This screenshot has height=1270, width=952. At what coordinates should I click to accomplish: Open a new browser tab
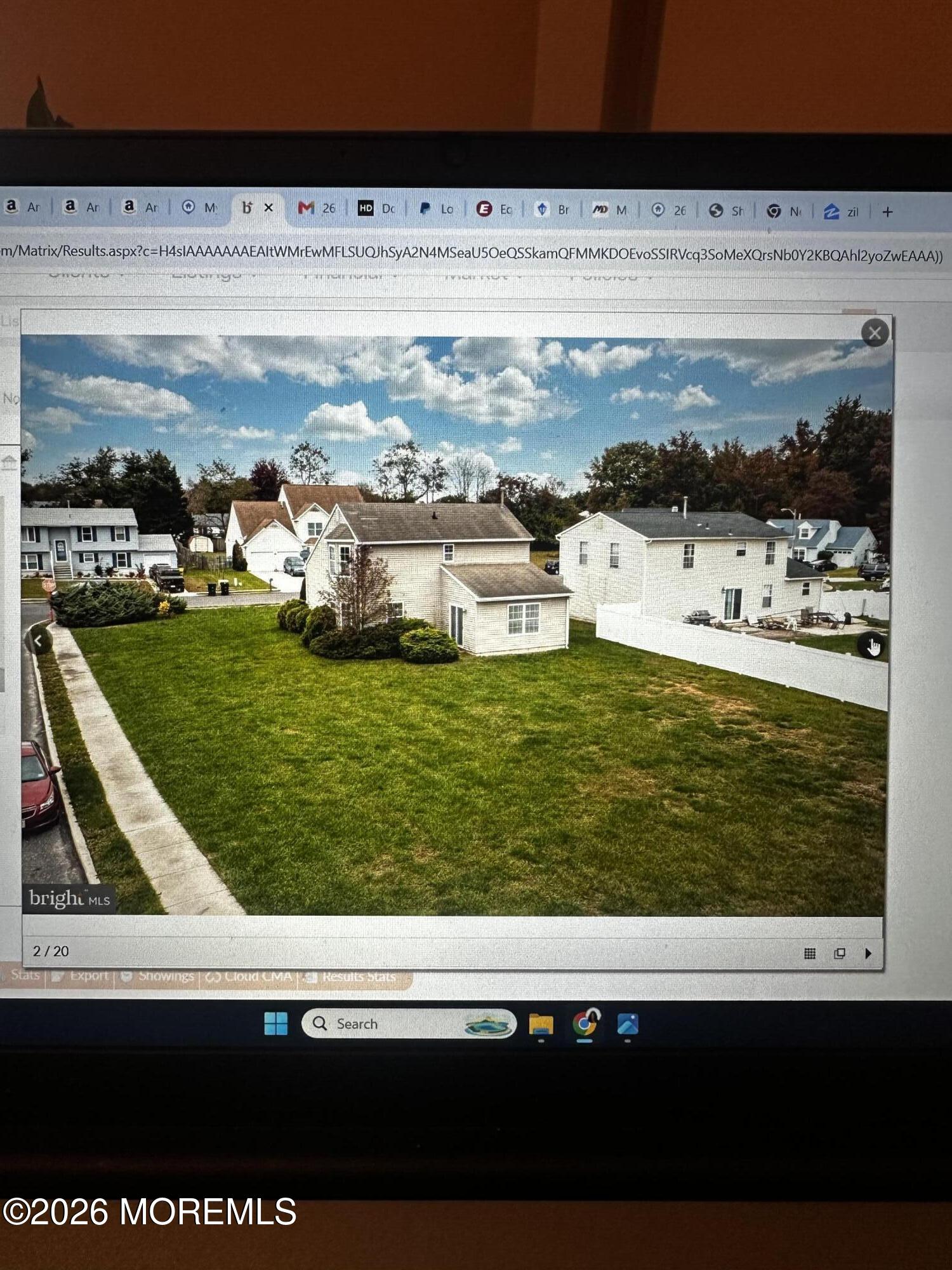887,212
